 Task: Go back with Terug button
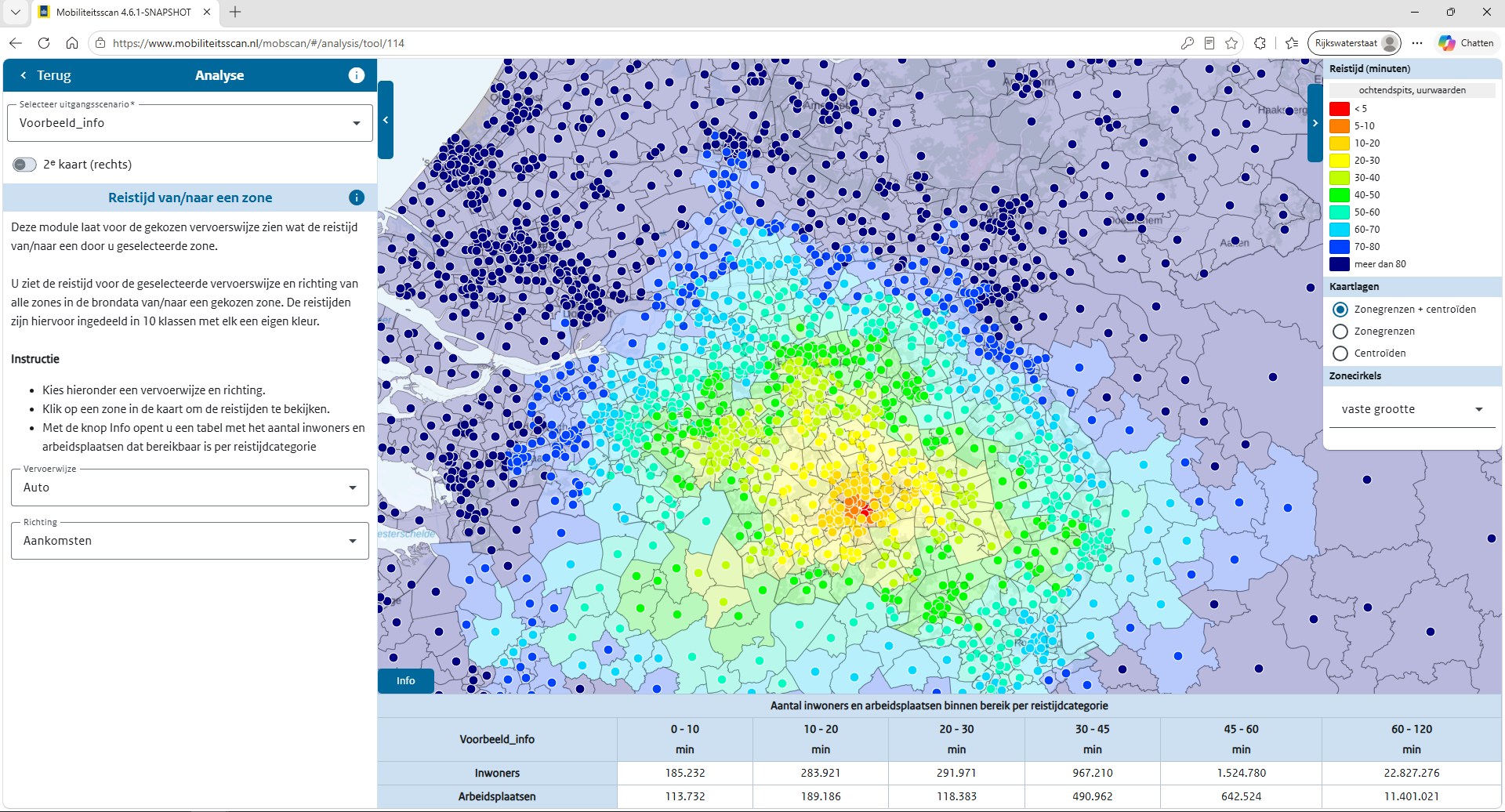point(45,75)
